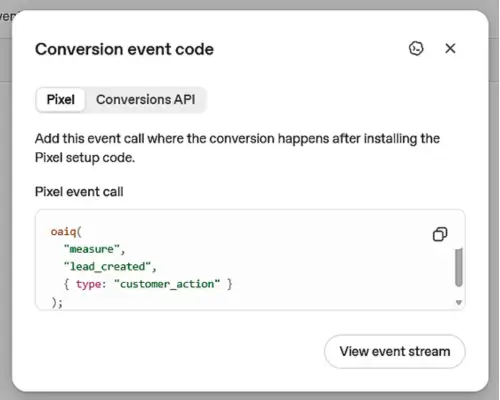Copy the pixel event call code
The image size is (500, 400).
click(x=440, y=234)
